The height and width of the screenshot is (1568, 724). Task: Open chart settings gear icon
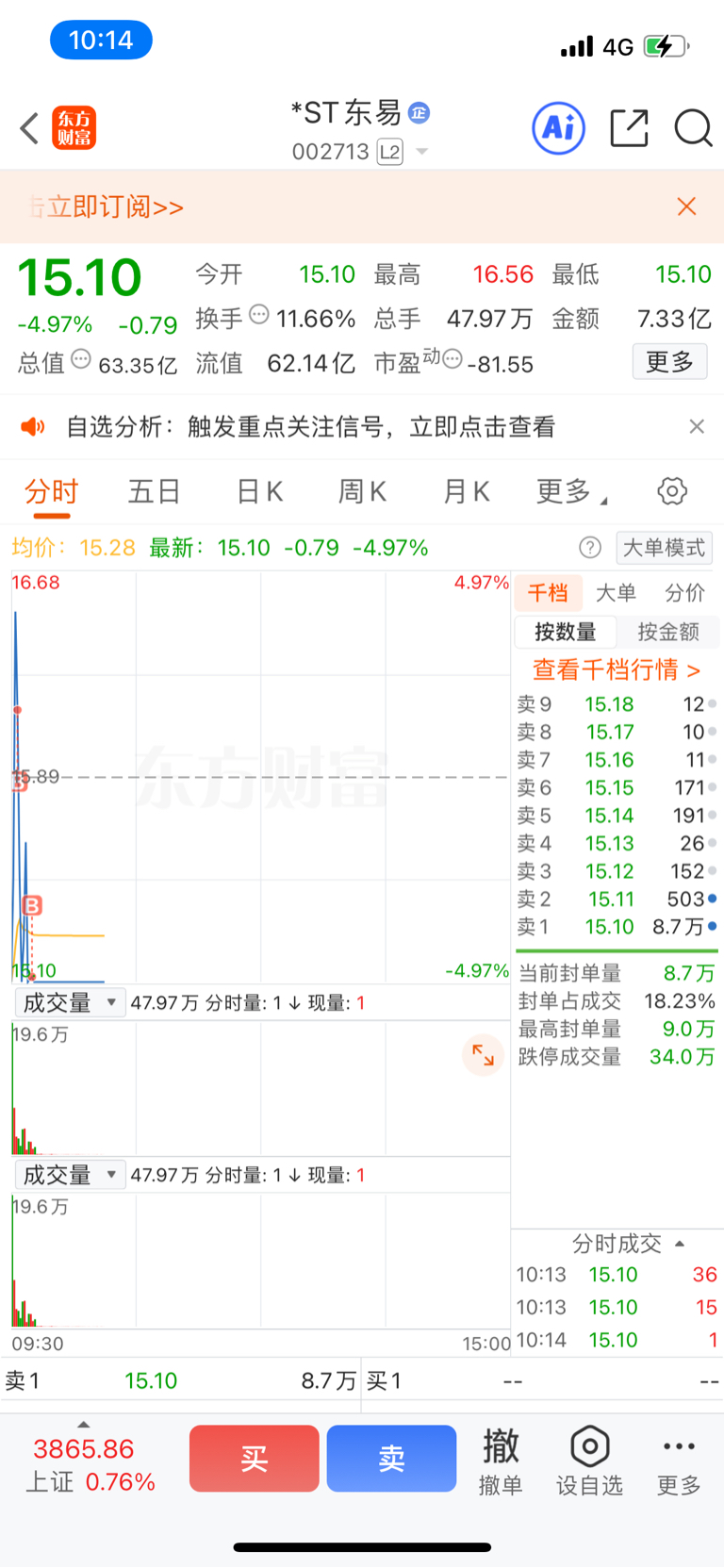pyautogui.click(x=672, y=491)
